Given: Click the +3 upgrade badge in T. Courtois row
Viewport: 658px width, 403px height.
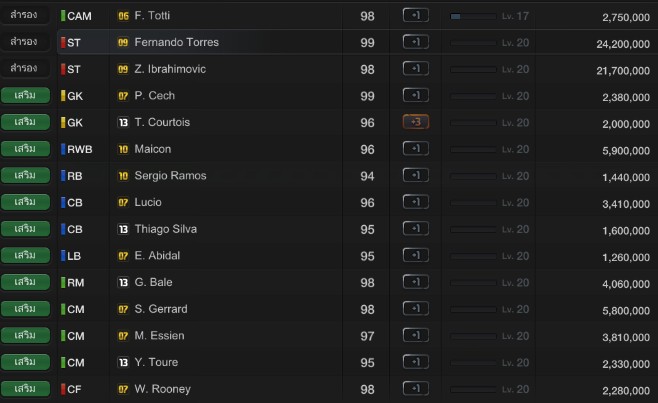Looking at the screenshot, I should (x=415, y=122).
